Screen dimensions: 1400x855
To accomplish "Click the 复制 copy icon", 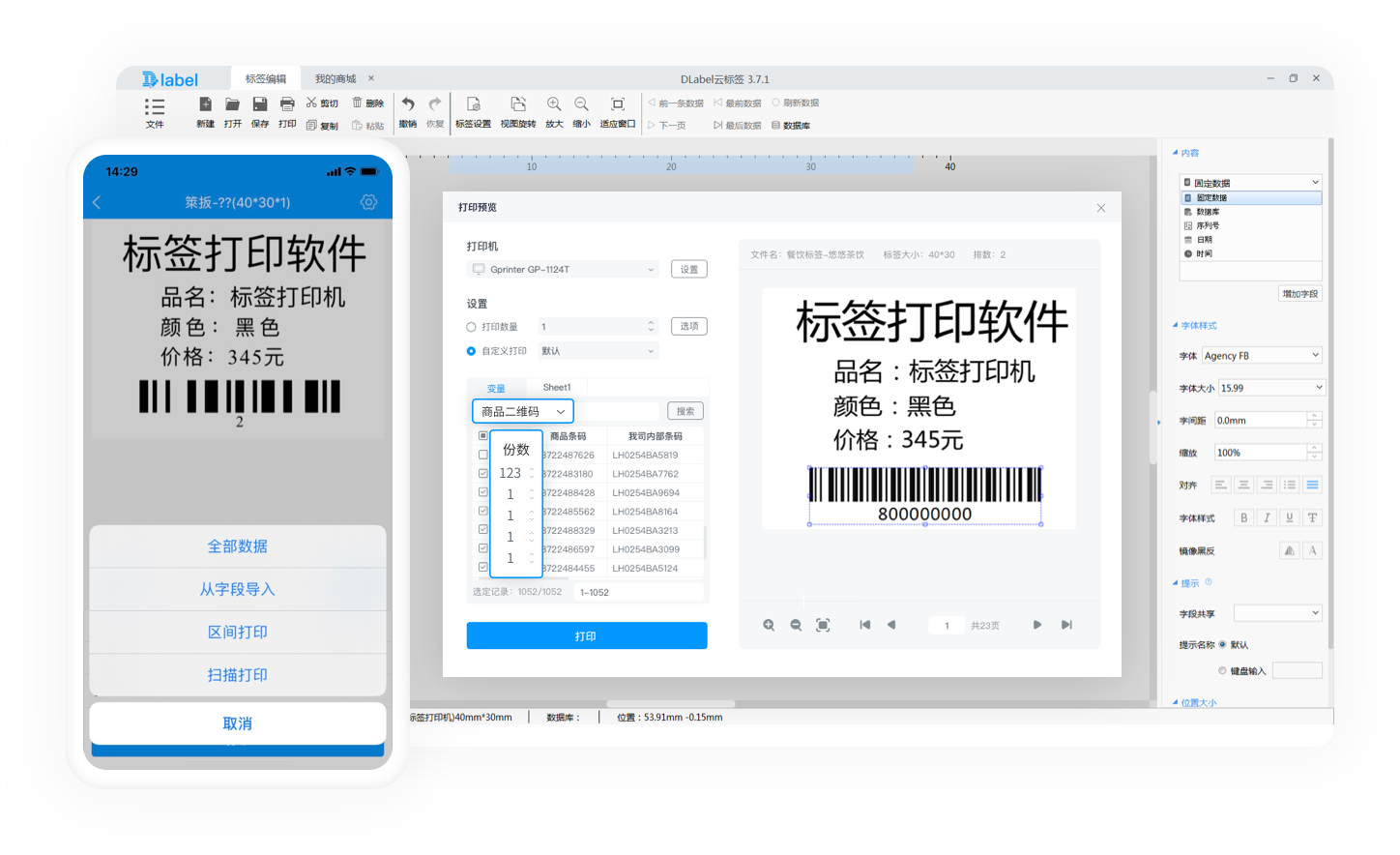I will point(311,125).
